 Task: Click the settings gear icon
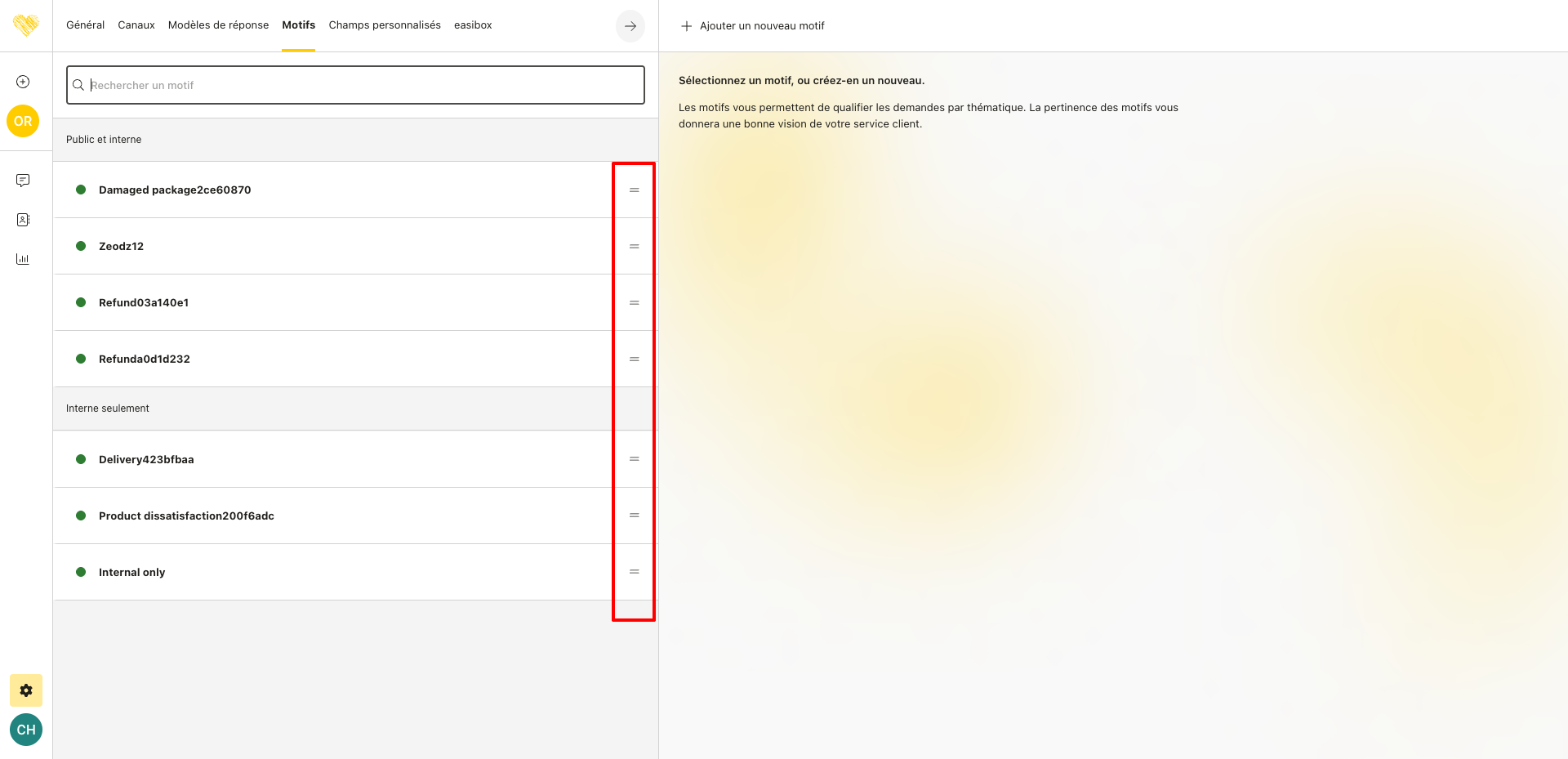pos(26,690)
